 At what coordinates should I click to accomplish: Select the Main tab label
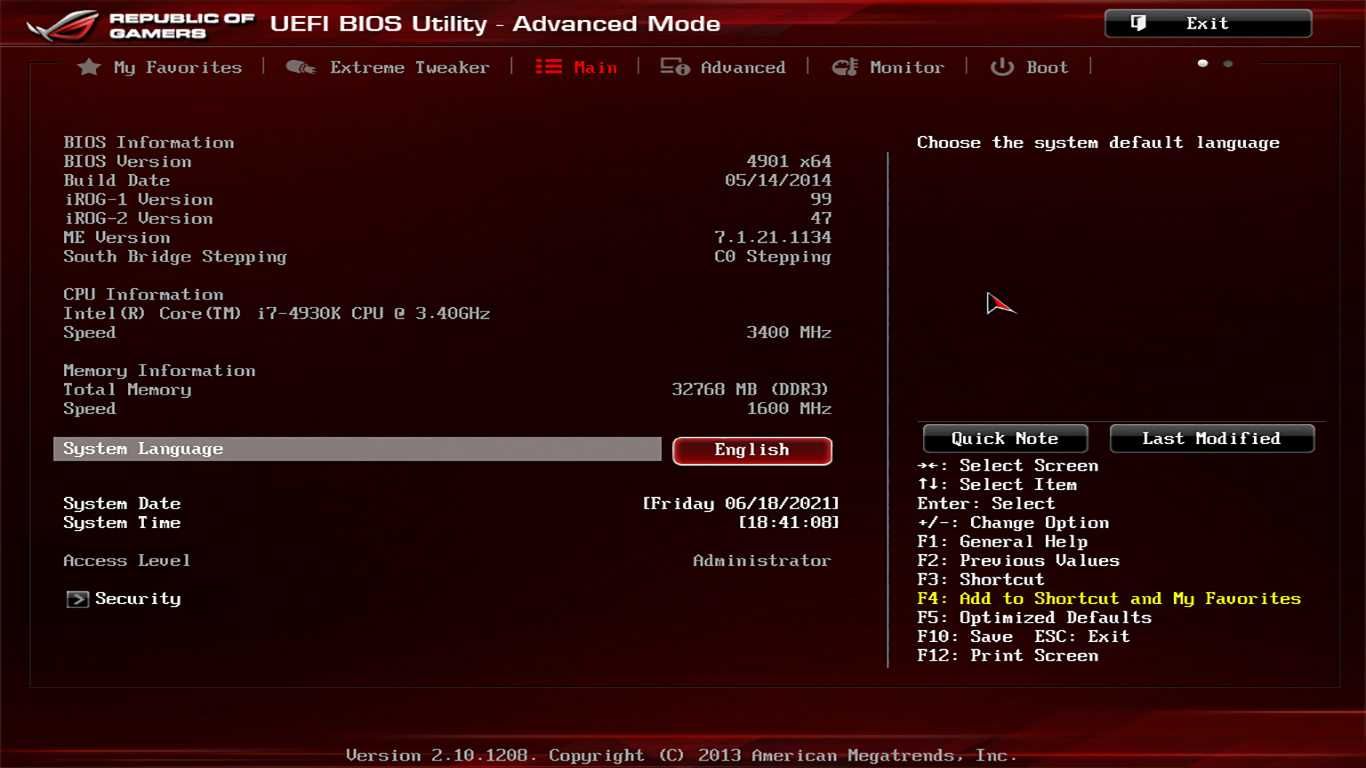point(595,67)
